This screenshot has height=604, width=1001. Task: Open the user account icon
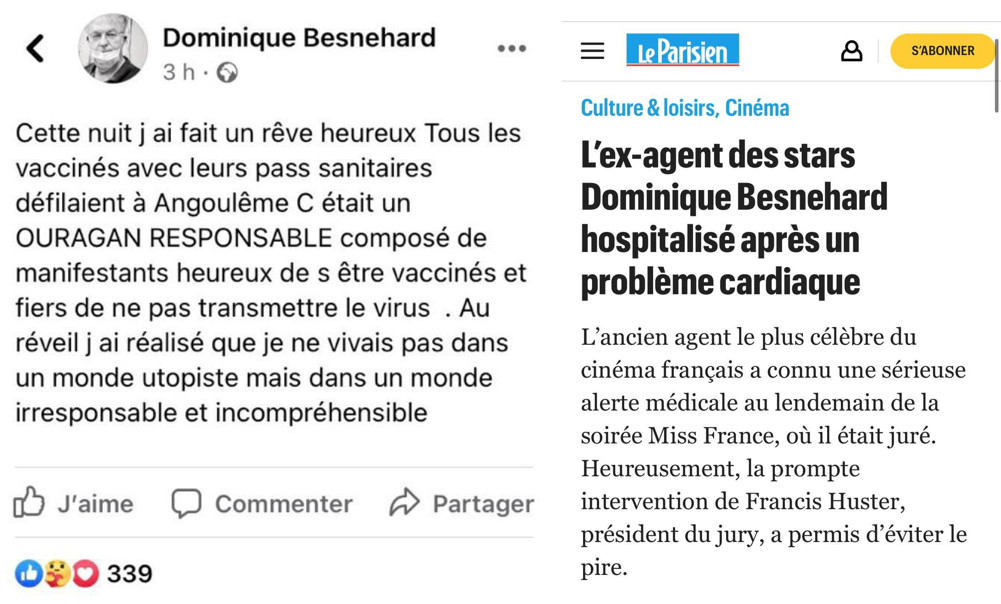tap(851, 51)
